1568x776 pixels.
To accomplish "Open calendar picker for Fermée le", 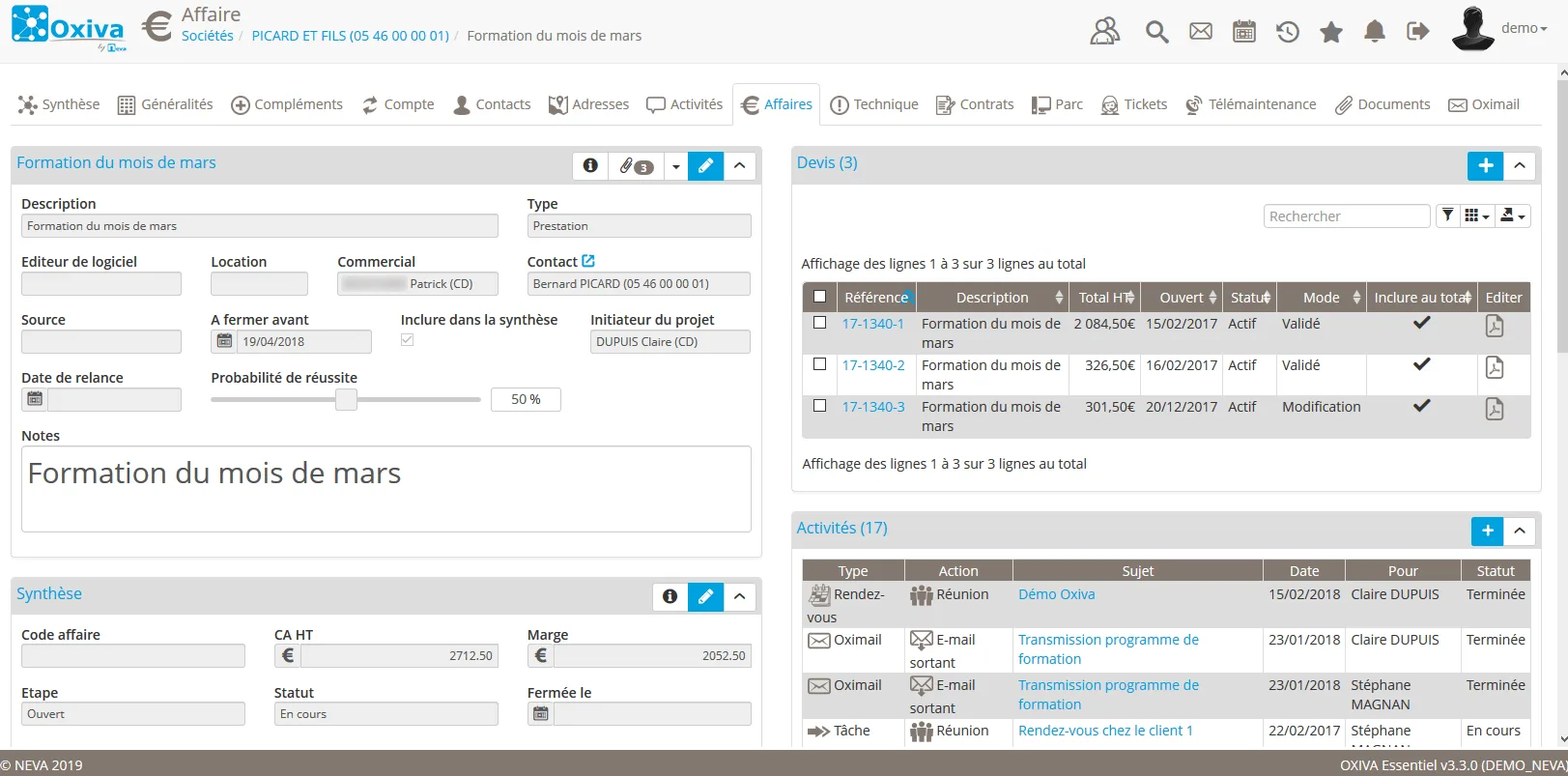I will 541,713.
